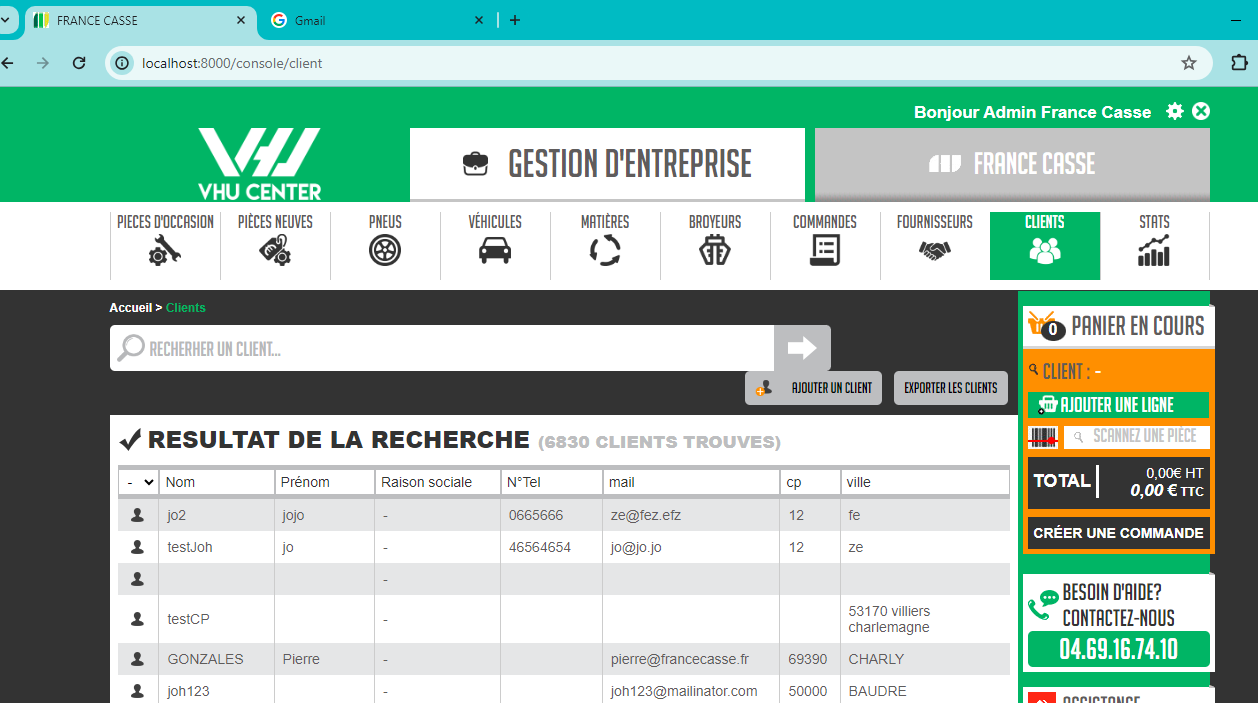Click Exporter les clients button
The image size is (1258, 703).
tap(950, 388)
